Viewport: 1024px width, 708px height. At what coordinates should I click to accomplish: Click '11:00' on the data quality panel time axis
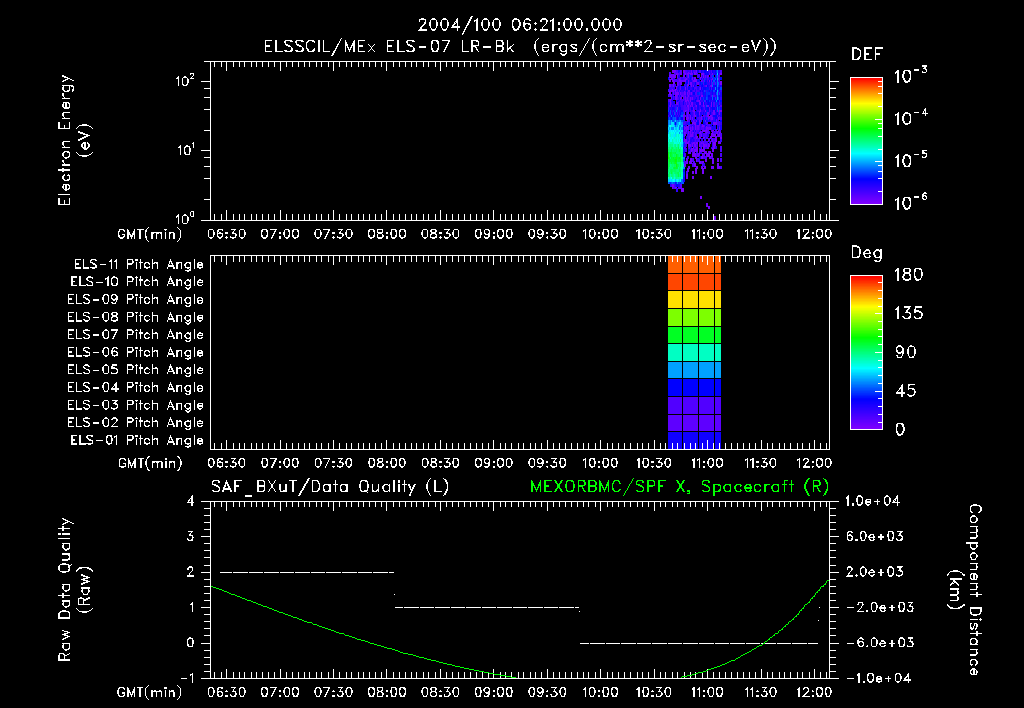[707, 692]
